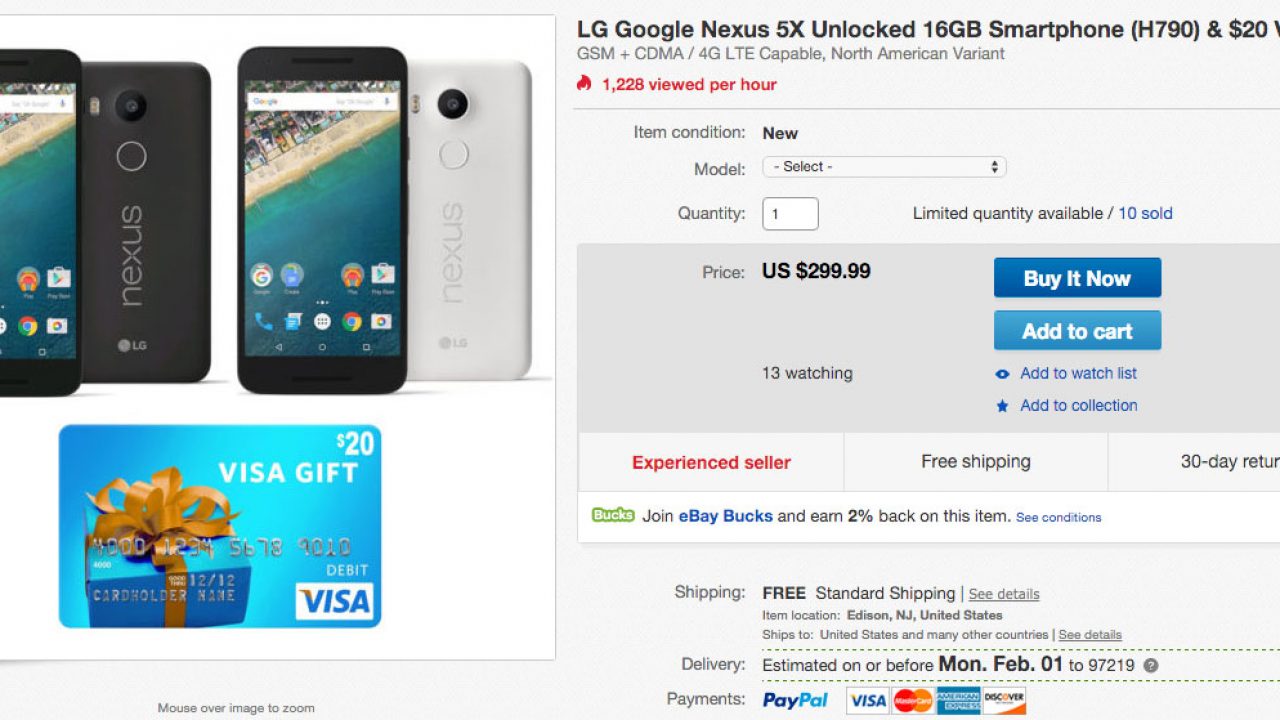Image resolution: width=1280 pixels, height=720 pixels.
Task: Click the PayPal logo
Action: (x=795, y=700)
